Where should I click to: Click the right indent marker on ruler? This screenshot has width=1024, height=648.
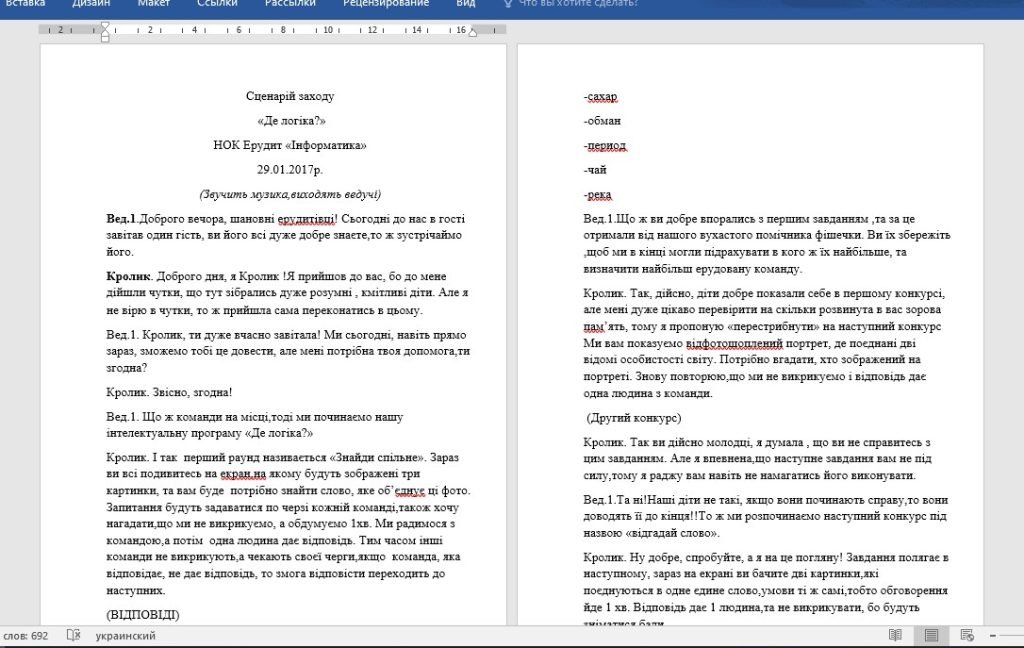[x=473, y=30]
